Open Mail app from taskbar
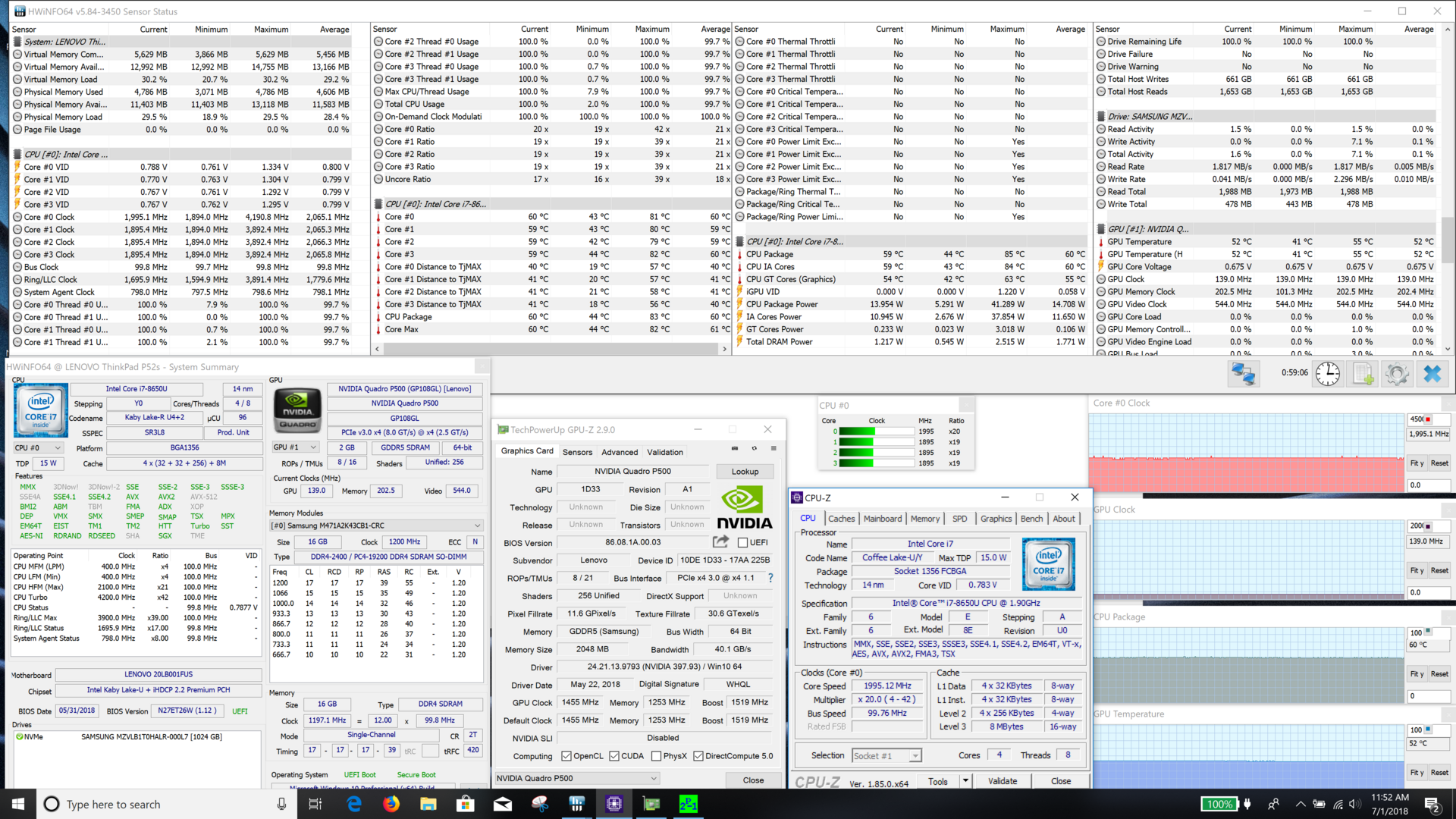This screenshot has height=819, width=1456. (x=503, y=804)
